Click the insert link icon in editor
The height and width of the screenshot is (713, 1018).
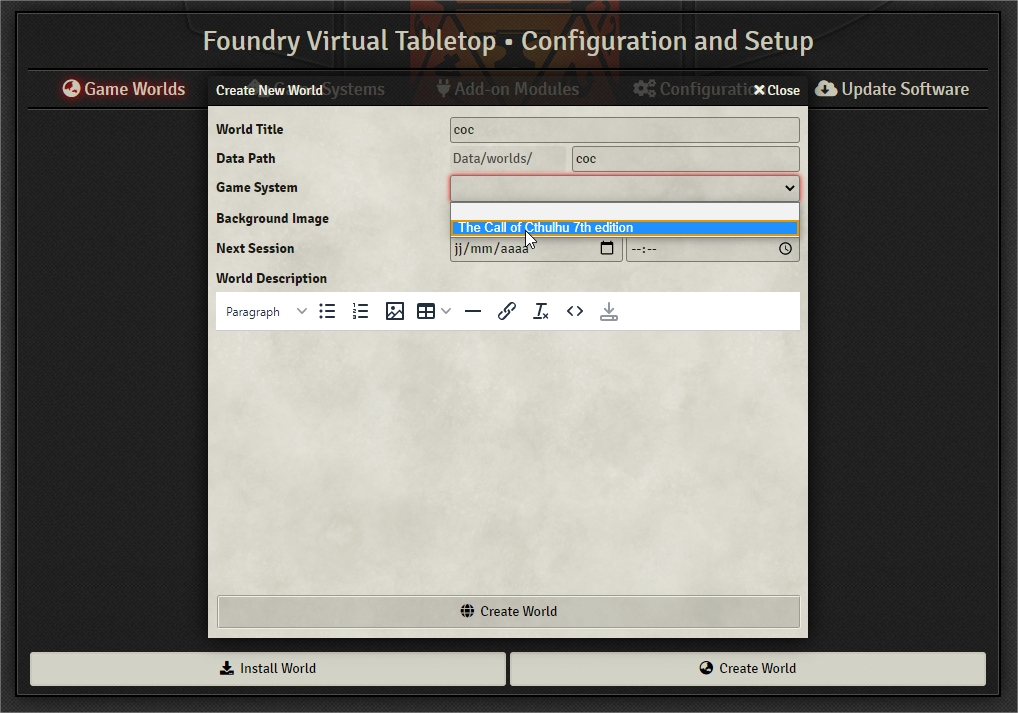click(507, 312)
